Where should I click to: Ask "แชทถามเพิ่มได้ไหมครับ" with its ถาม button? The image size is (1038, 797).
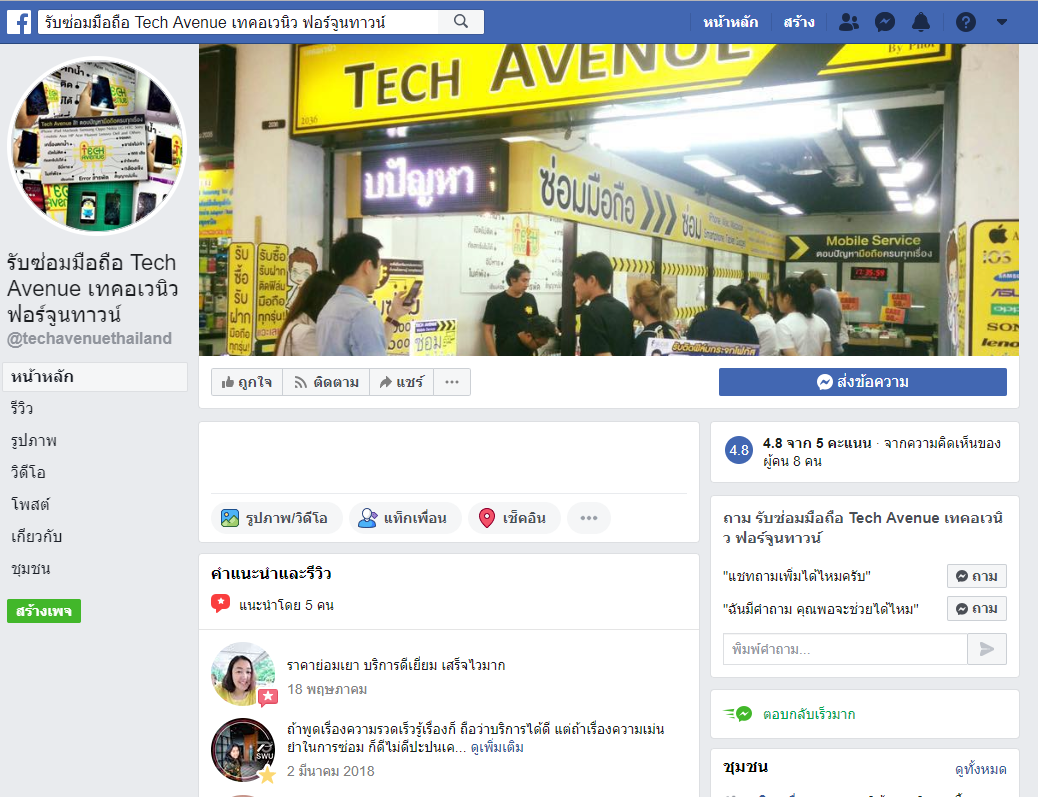977,576
